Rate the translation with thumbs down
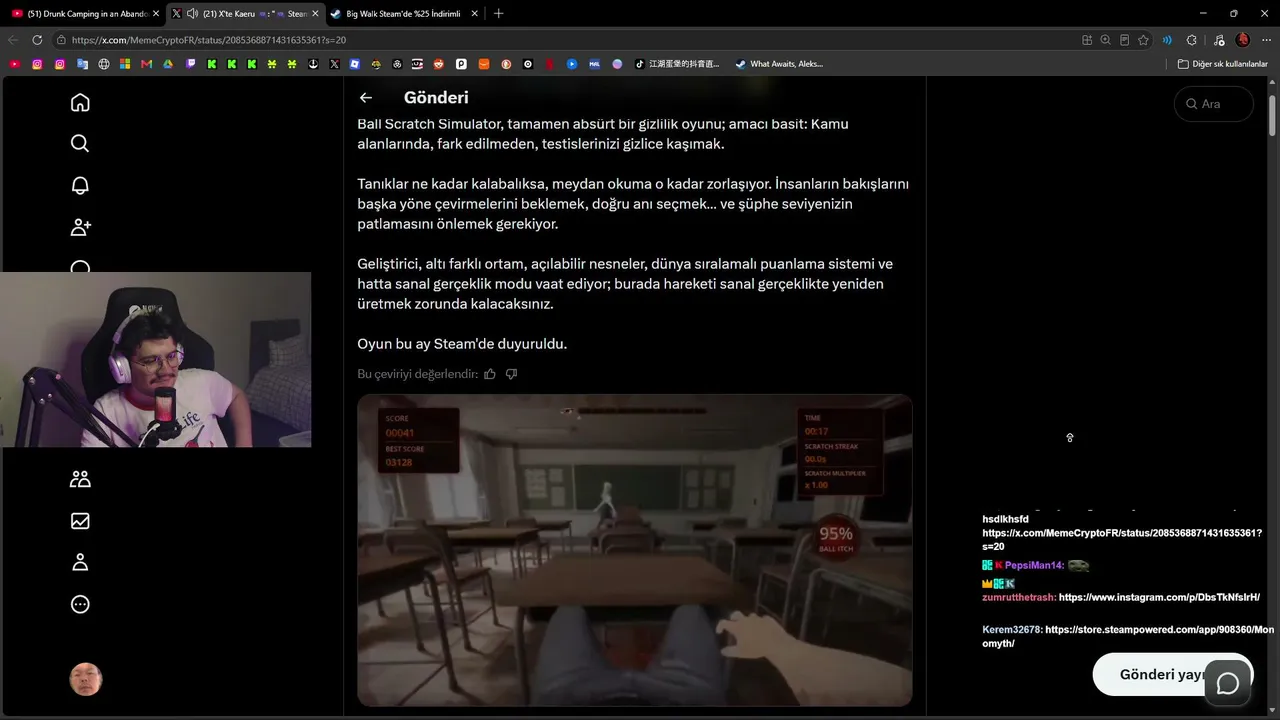This screenshot has height=720, width=1280. (x=511, y=374)
